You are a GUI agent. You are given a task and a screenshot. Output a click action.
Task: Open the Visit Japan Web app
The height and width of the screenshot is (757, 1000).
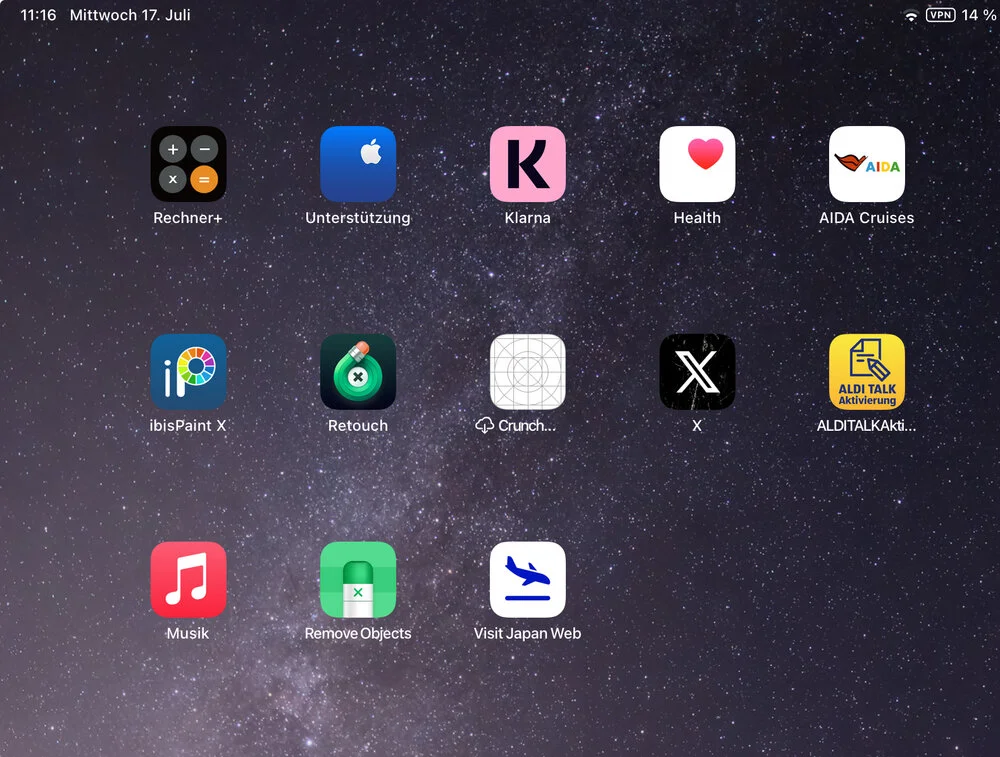[527, 580]
